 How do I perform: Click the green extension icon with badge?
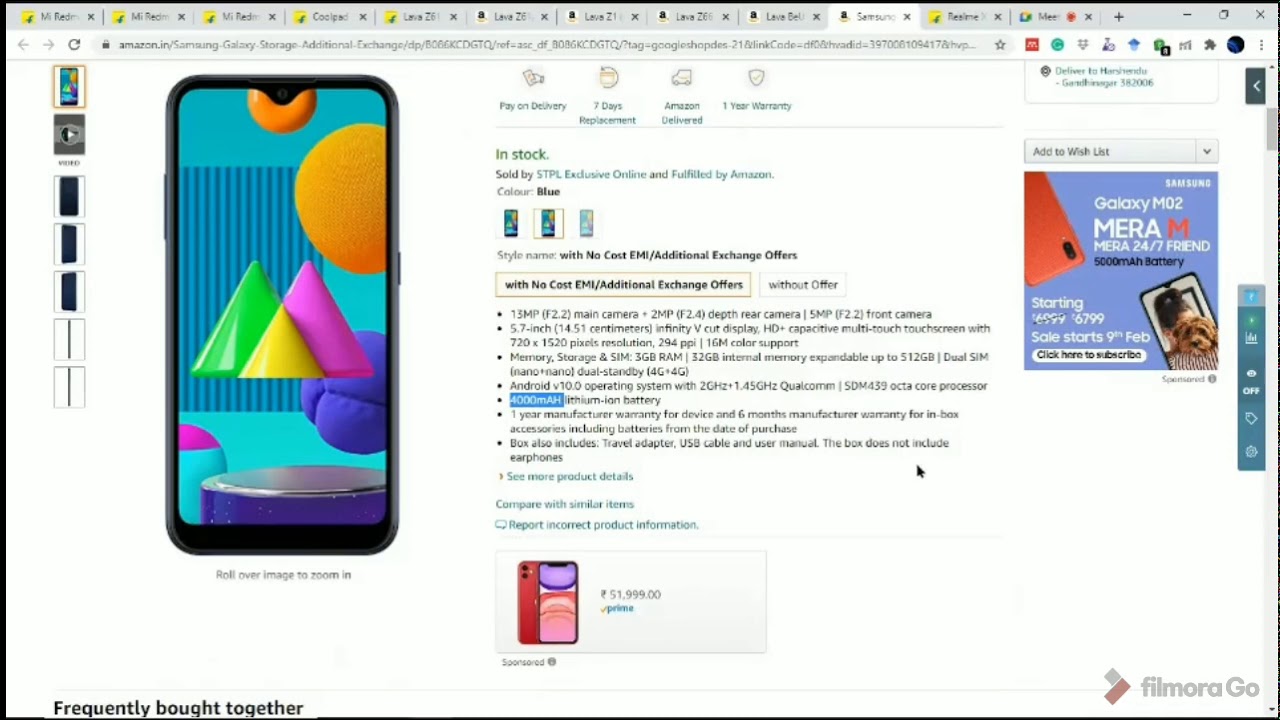[x=1160, y=45]
